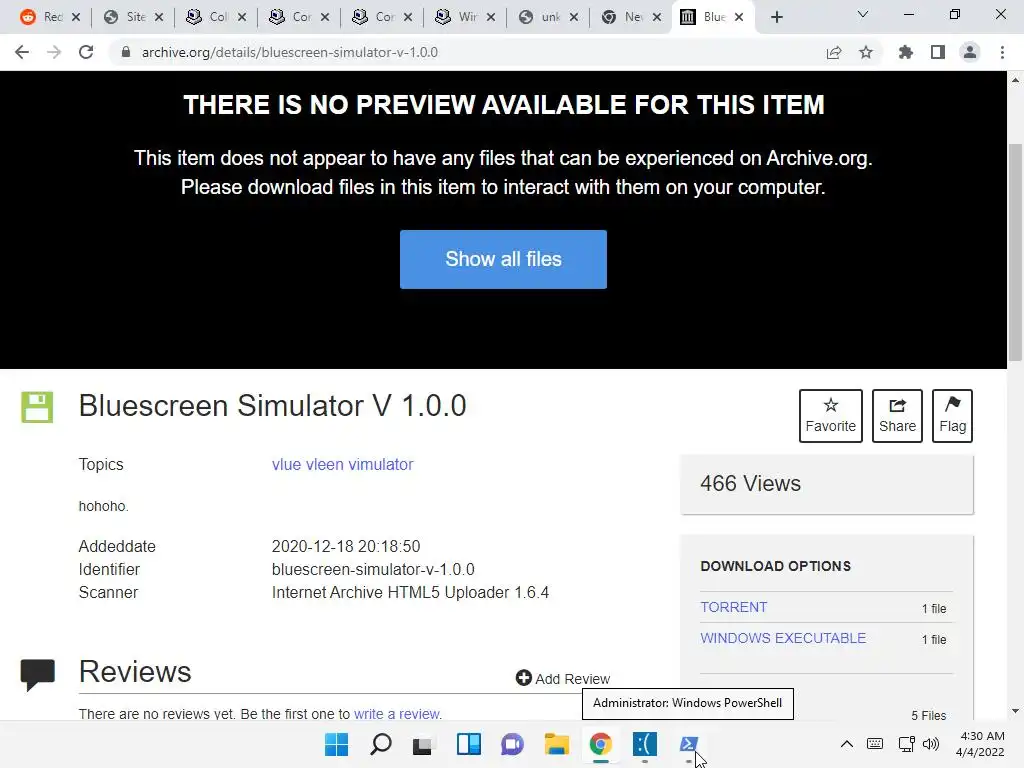Click the Chrome taskbar icon
Screen dimensions: 1024x768
tap(600, 744)
